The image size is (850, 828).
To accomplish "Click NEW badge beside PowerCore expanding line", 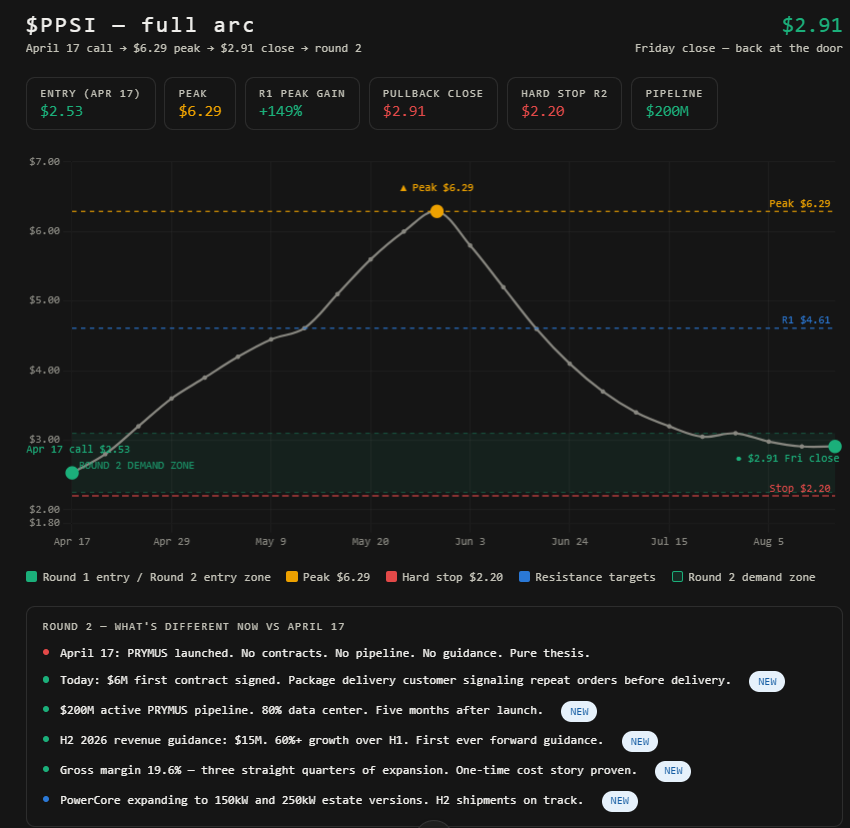I will pos(620,801).
